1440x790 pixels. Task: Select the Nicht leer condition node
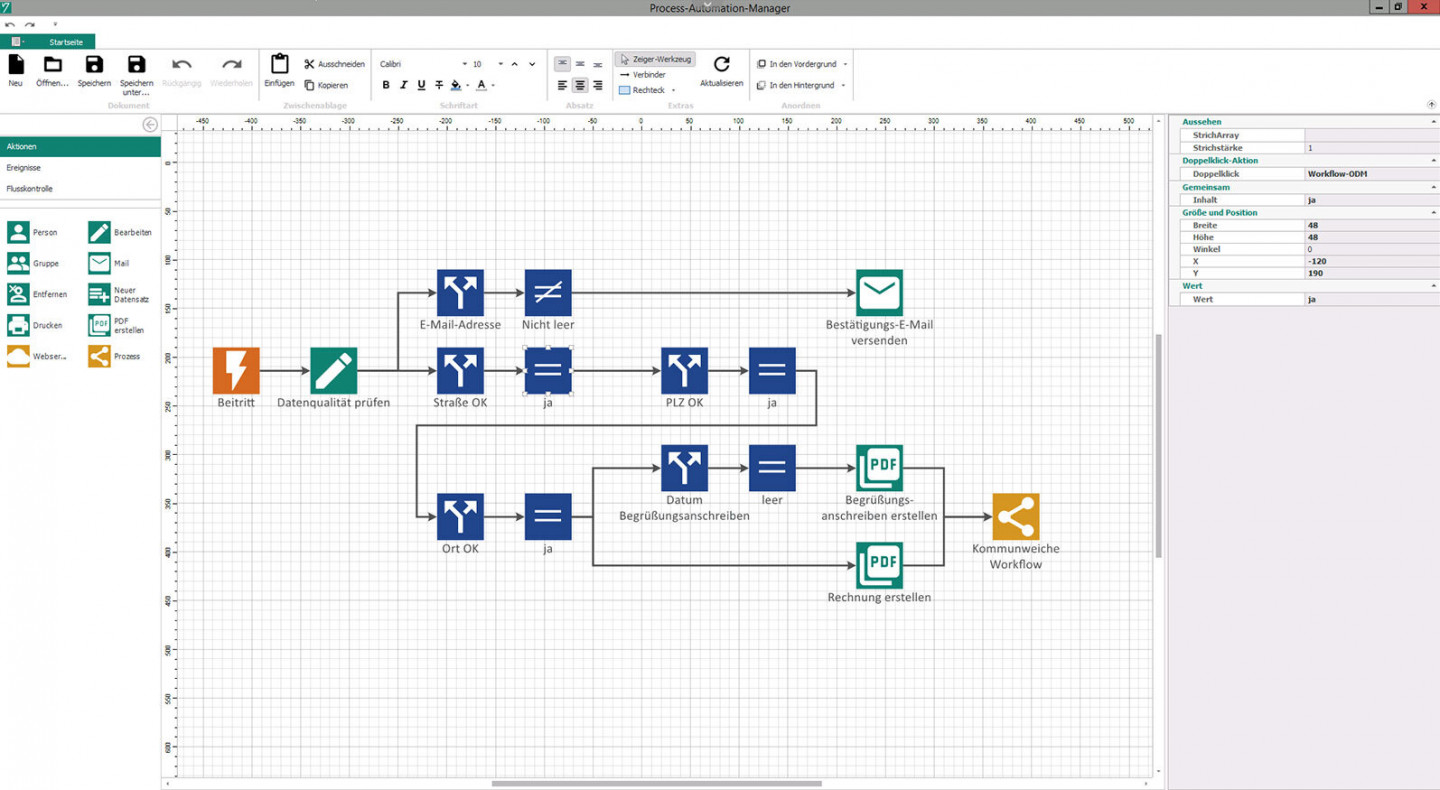pyautogui.click(x=548, y=293)
